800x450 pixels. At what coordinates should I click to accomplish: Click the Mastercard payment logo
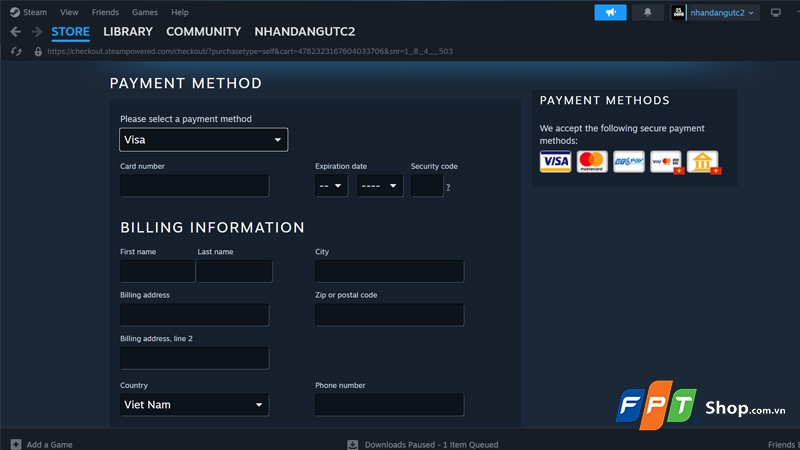pyautogui.click(x=592, y=162)
